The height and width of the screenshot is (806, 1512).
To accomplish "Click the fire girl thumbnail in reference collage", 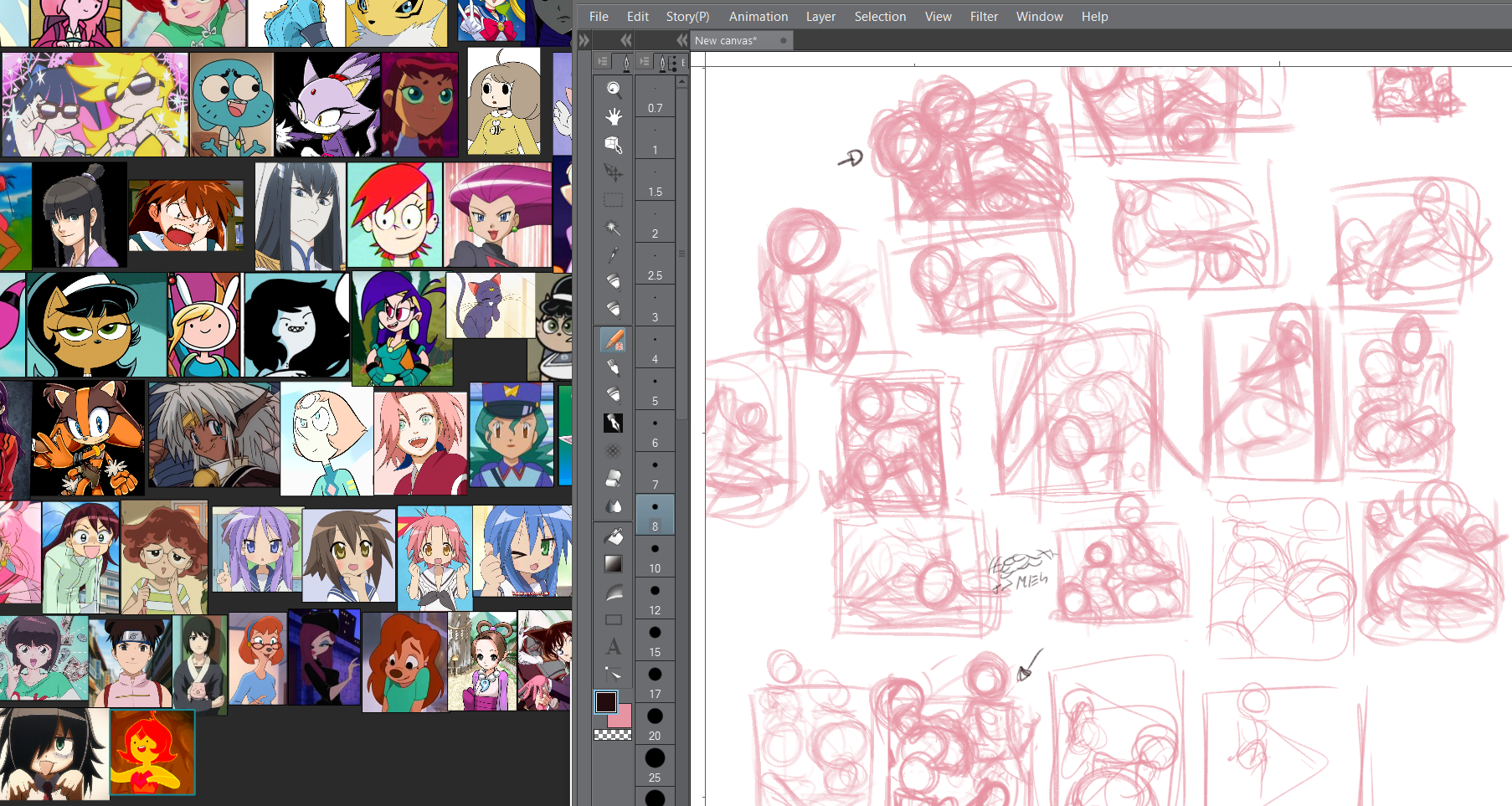I will pos(152,752).
